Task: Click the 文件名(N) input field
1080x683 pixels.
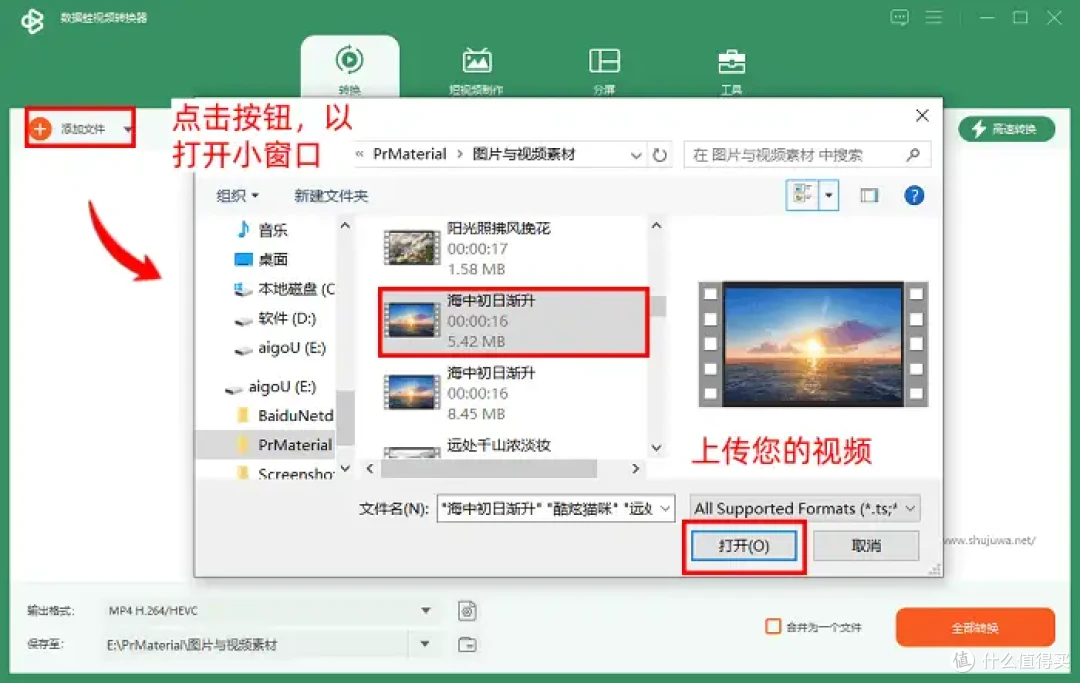Action: [x=555, y=509]
